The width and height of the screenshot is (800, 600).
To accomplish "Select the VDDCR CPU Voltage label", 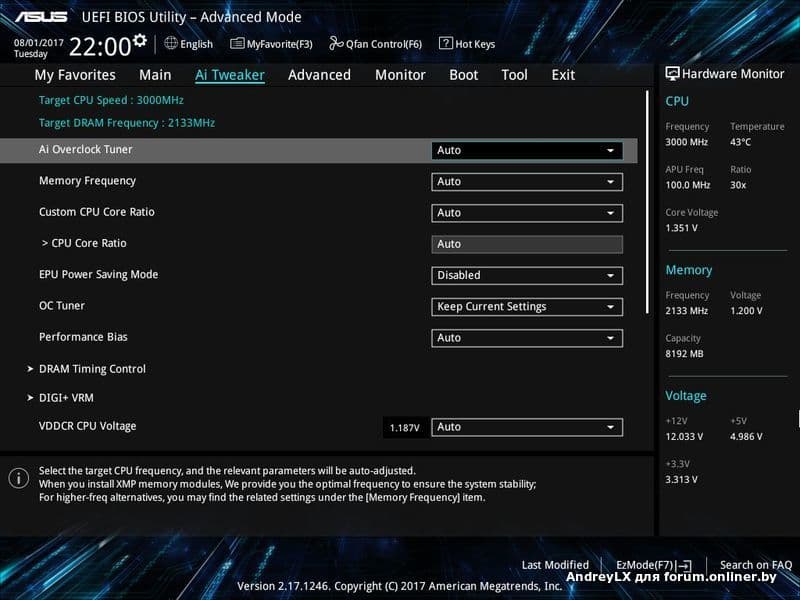I will [x=88, y=426].
